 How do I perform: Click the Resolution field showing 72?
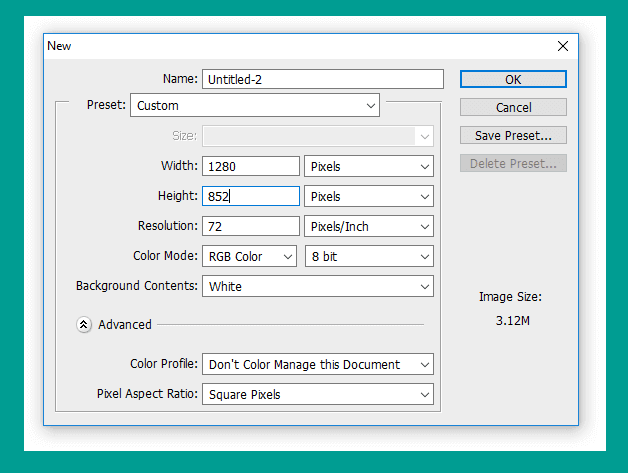[x=251, y=226]
